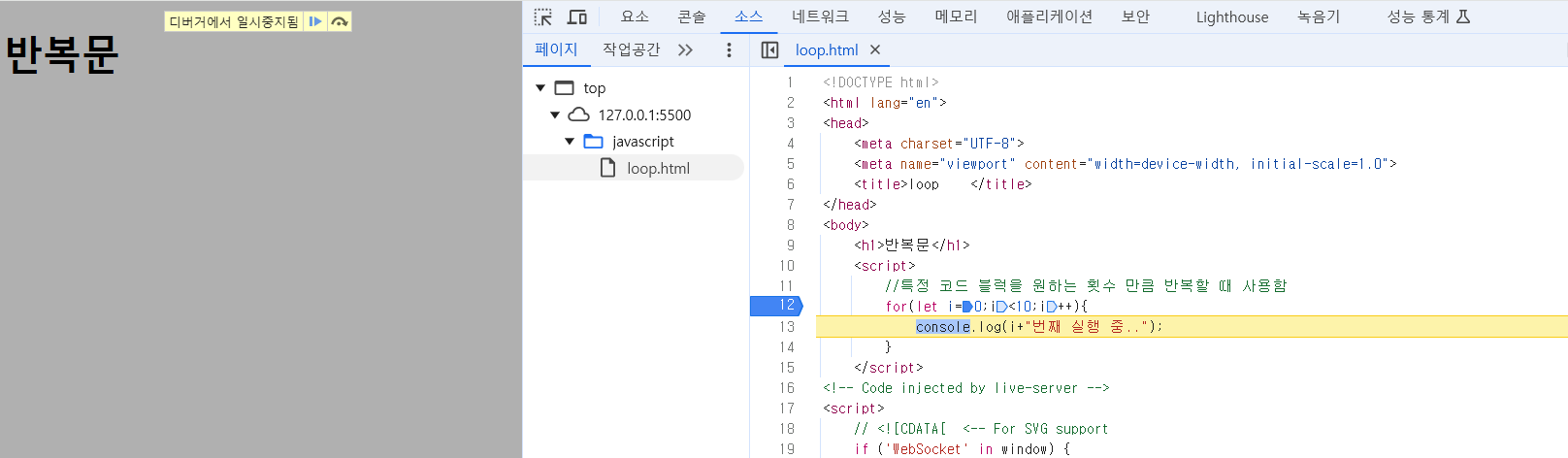The image size is (1568, 458).
Task: Open the Lighthouse tab
Action: tap(1231, 16)
